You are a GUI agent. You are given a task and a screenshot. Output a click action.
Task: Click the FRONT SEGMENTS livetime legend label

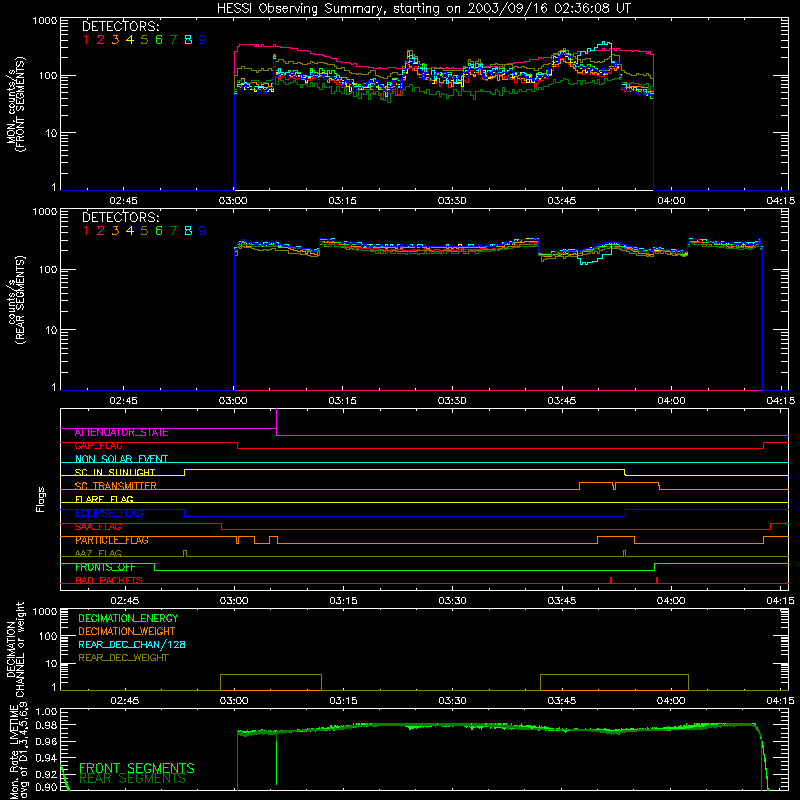pos(137,768)
